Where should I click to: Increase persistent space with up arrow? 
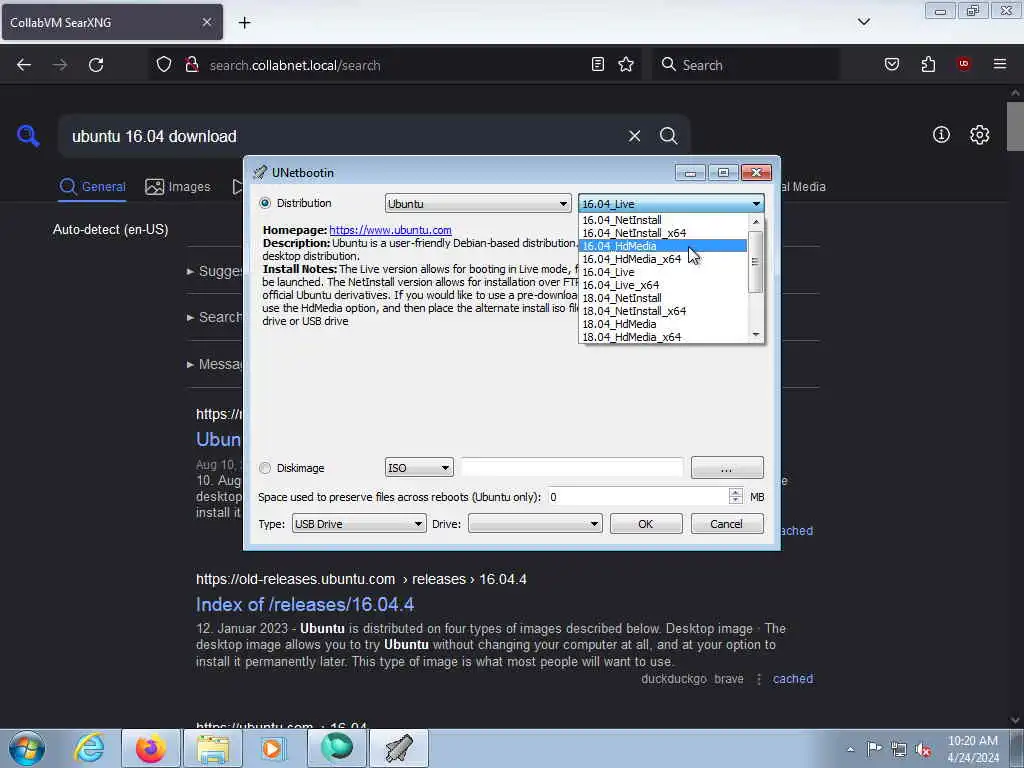coord(735,492)
